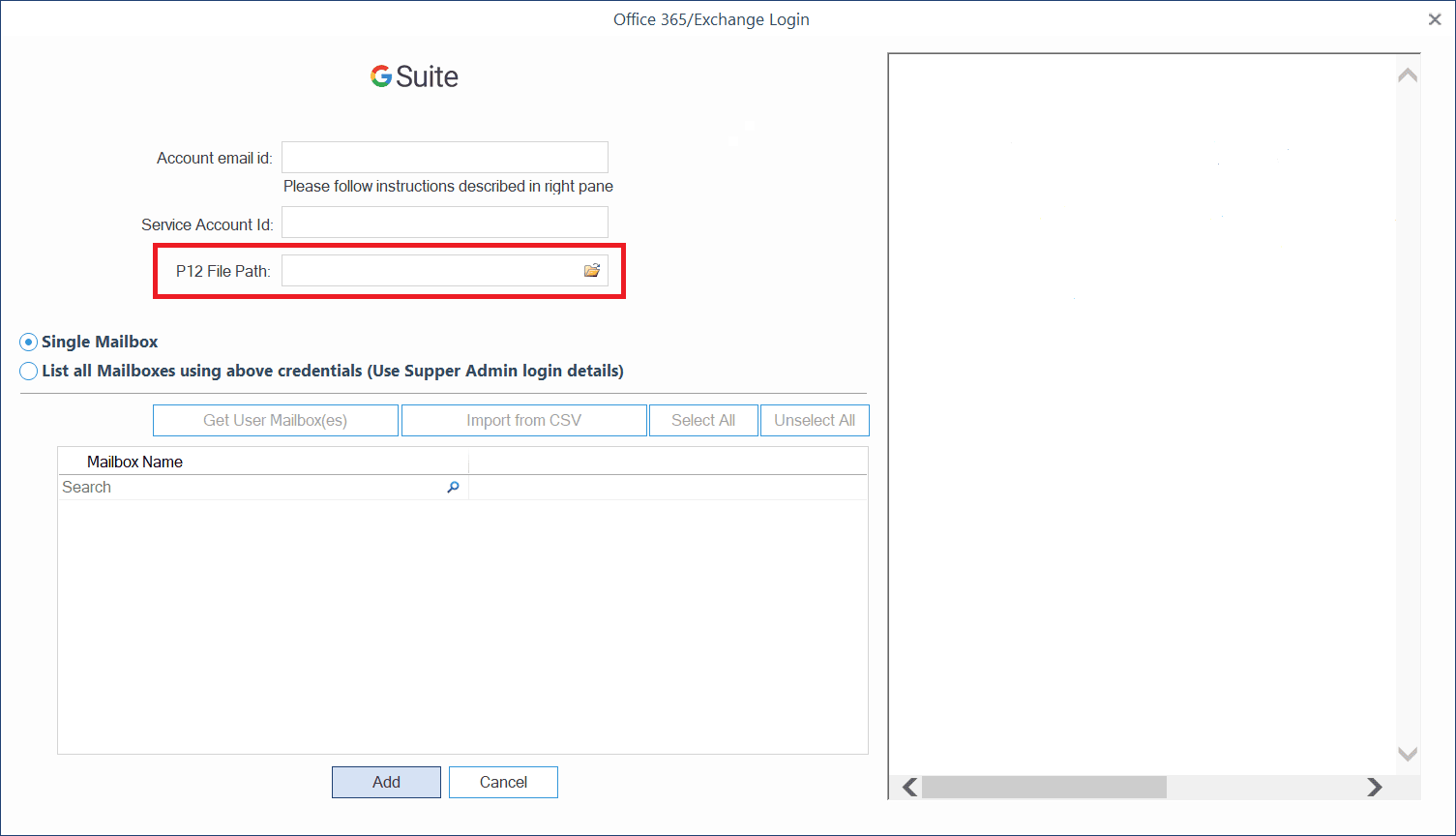The width and height of the screenshot is (1456, 836).
Task: Click the 'P12 File Path:' label
Action: [223, 271]
